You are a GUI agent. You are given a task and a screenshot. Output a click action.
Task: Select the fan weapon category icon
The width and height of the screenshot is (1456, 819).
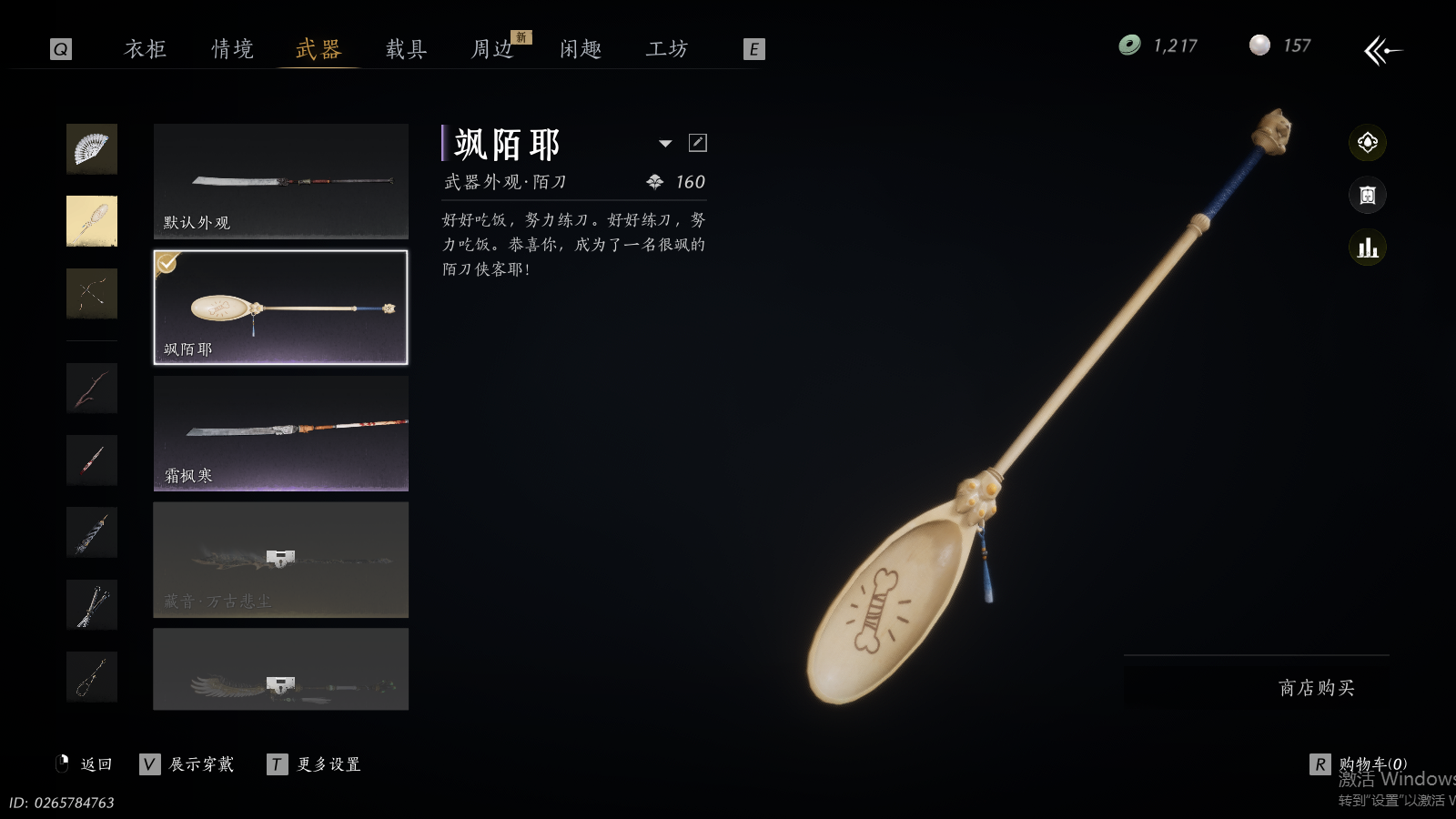pyautogui.click(x=92, y=149)
